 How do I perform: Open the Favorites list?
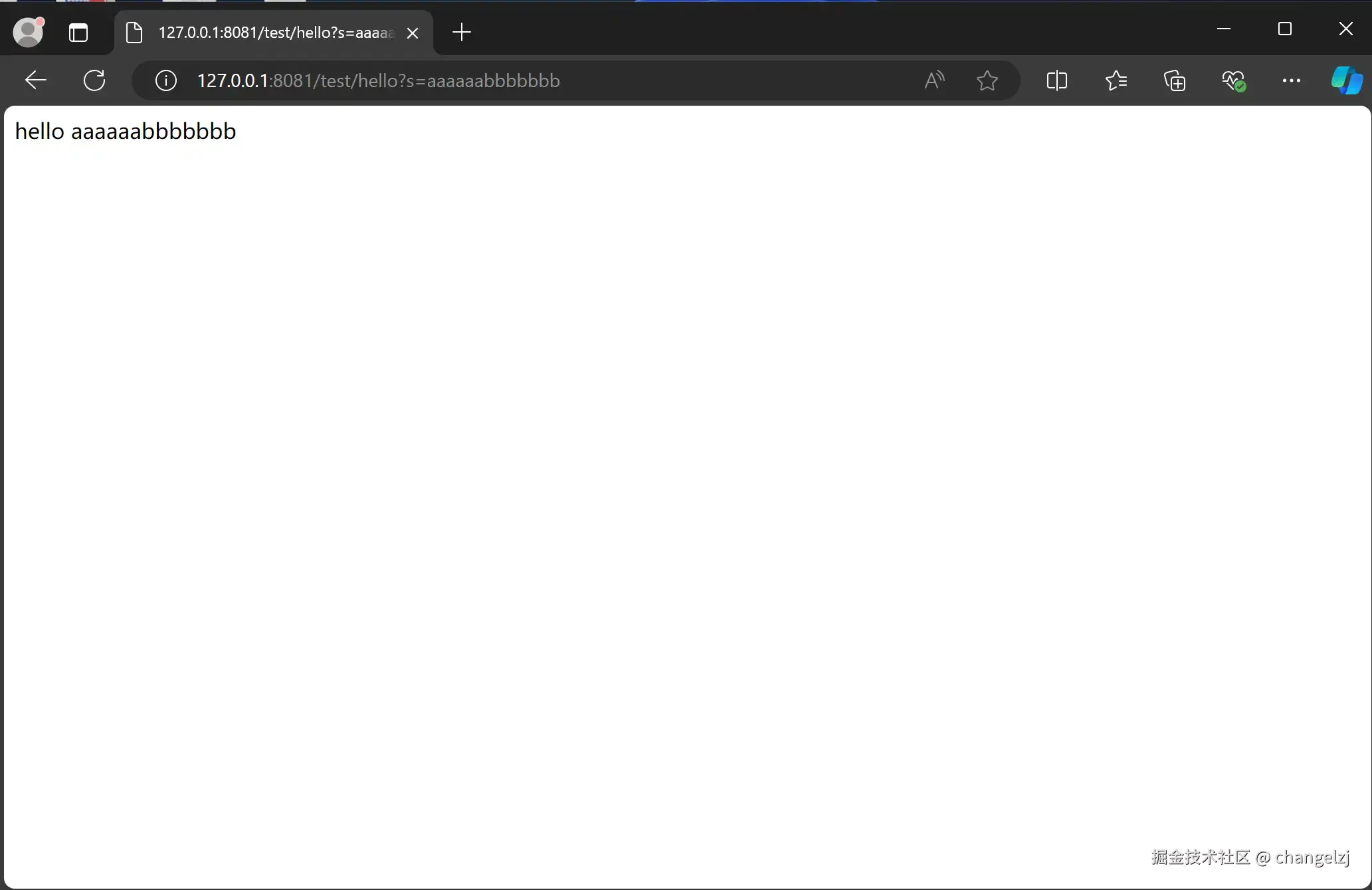point(1116,80)
